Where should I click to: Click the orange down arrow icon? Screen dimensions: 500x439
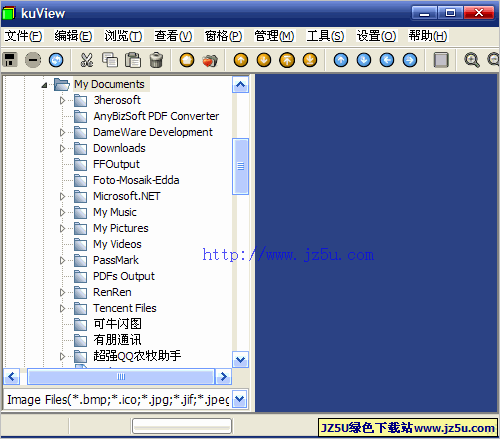click(x=264, y=60)
